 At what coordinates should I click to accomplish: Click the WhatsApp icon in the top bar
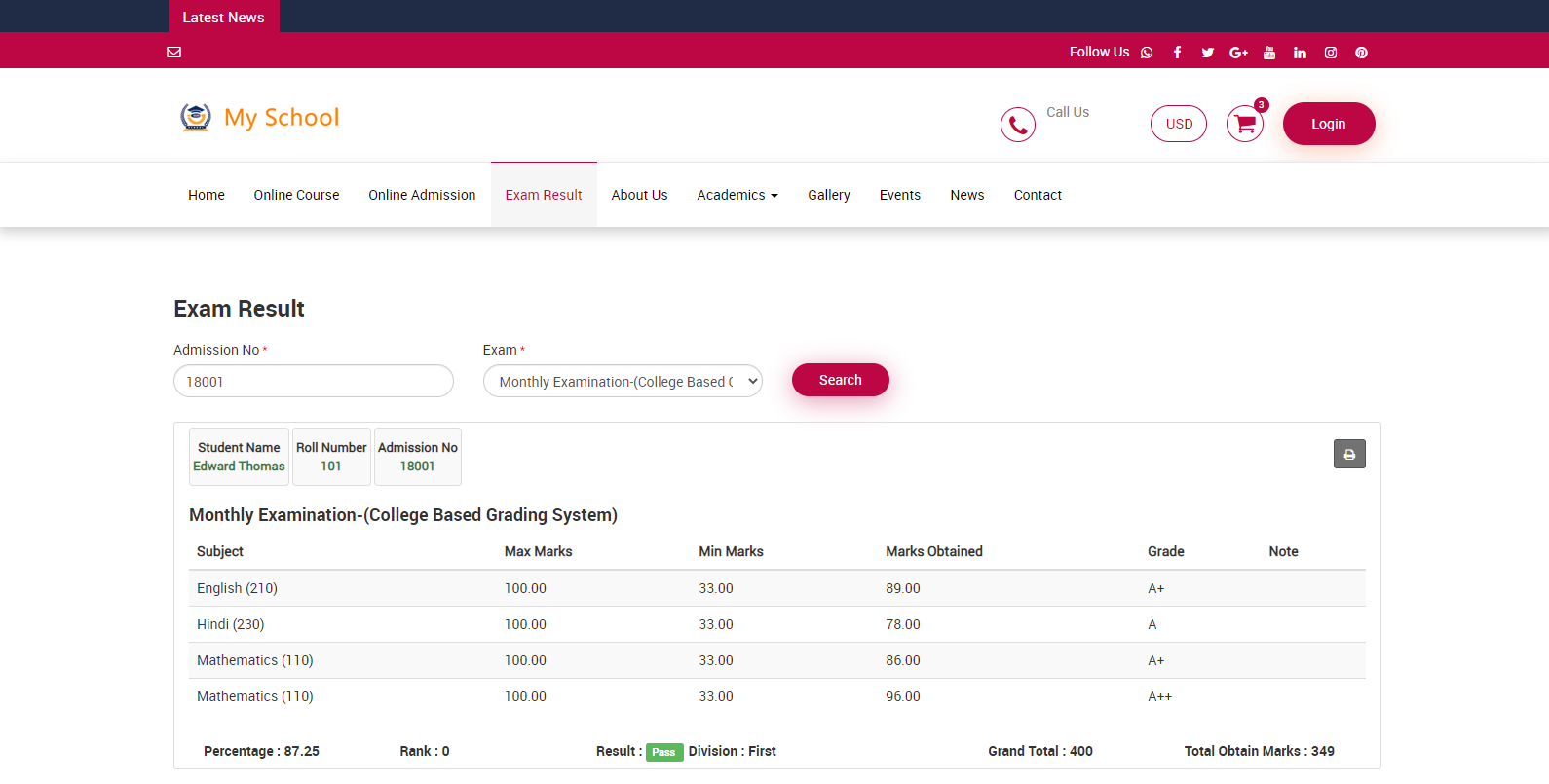[1147, 53]
